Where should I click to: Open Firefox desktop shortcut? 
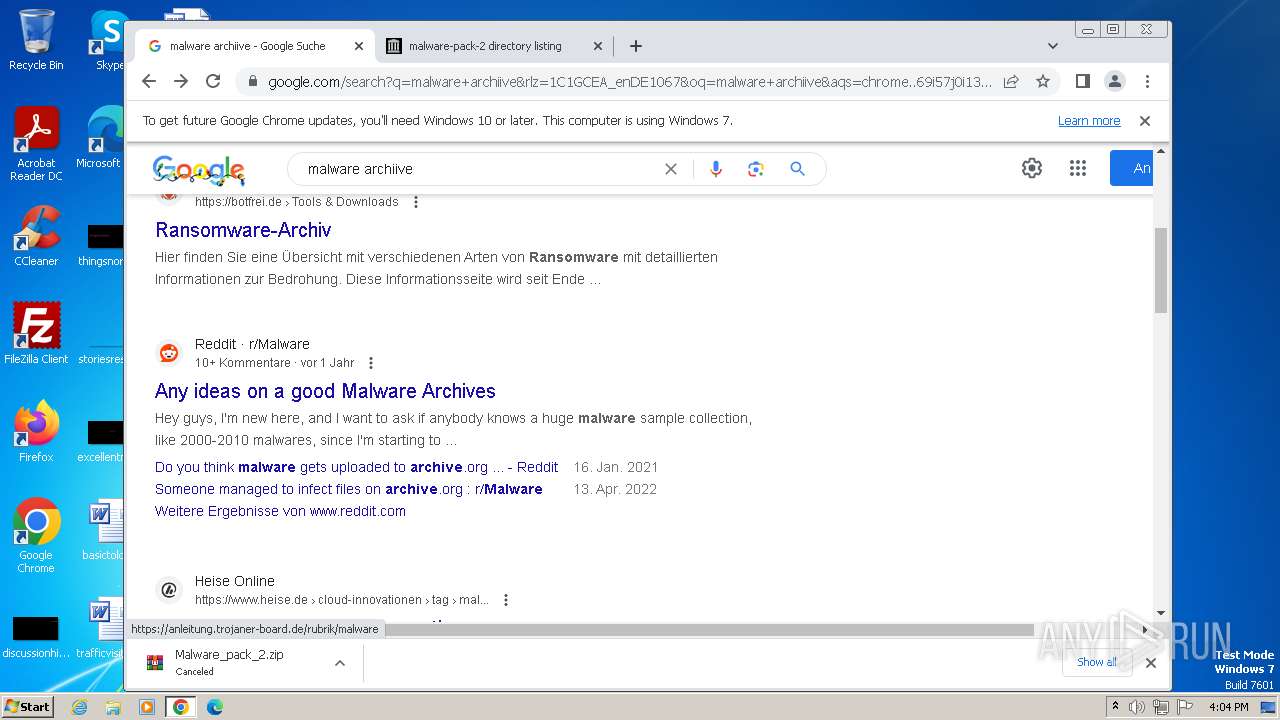click(x=36, y=432)
